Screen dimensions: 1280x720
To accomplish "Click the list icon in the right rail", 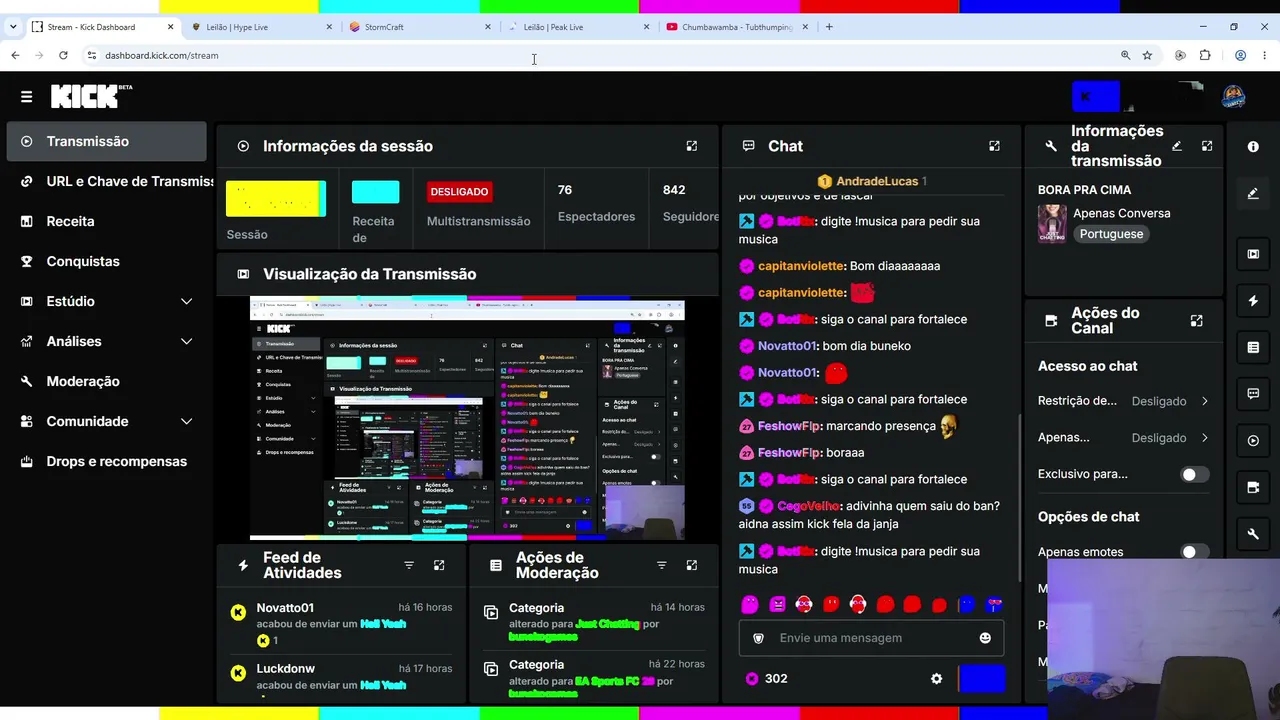I will pos(1253,347).
